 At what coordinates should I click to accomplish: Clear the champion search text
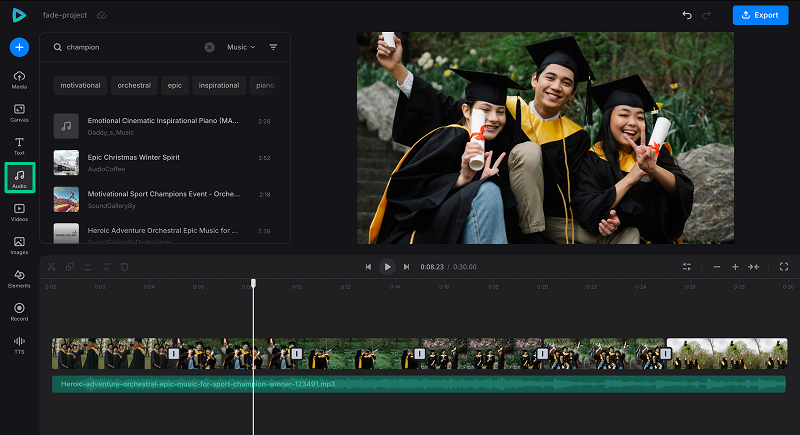tap(210, 47)
